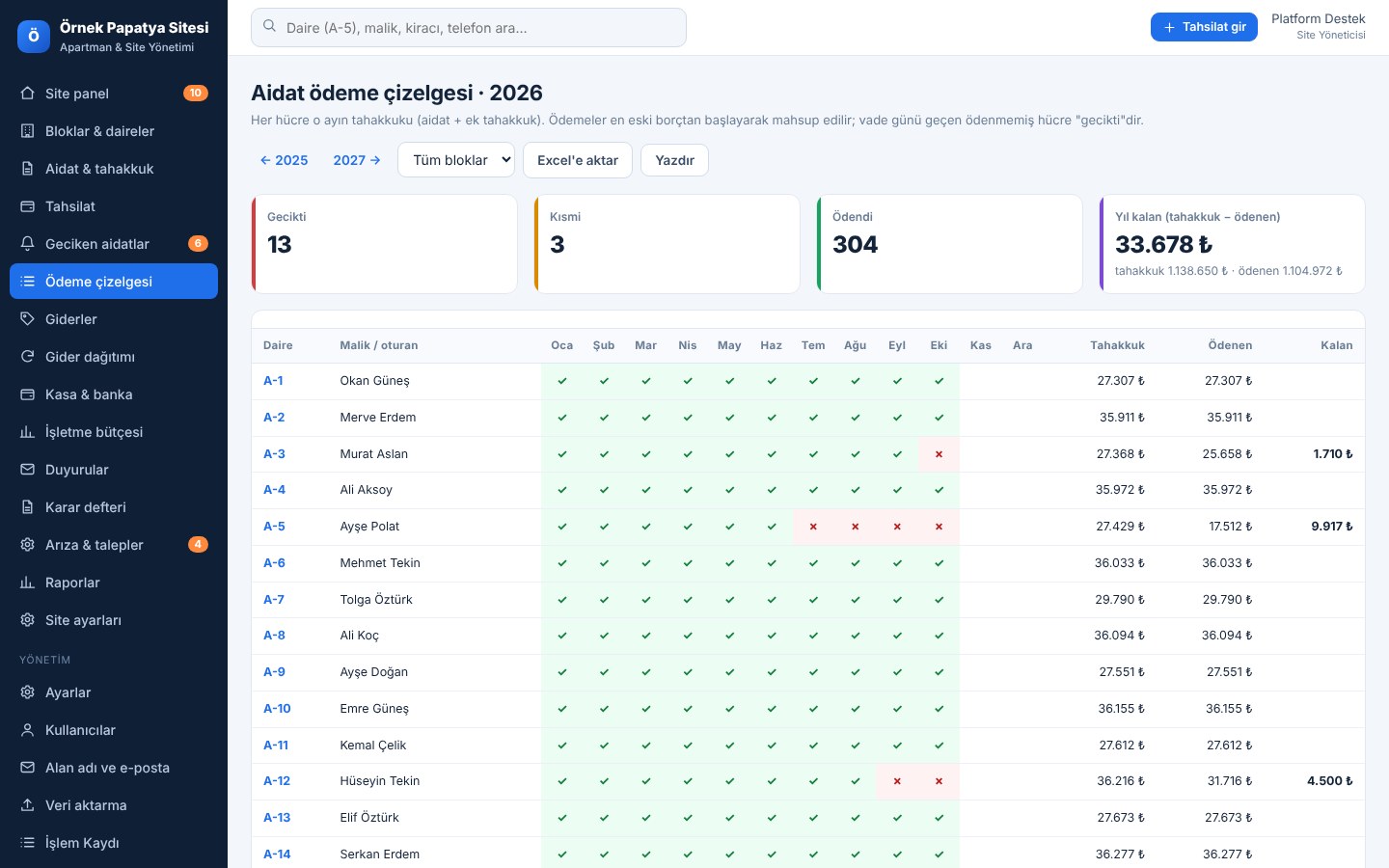
Task: Click the Kullanıcılar person icon
Action: coord(27,730)
